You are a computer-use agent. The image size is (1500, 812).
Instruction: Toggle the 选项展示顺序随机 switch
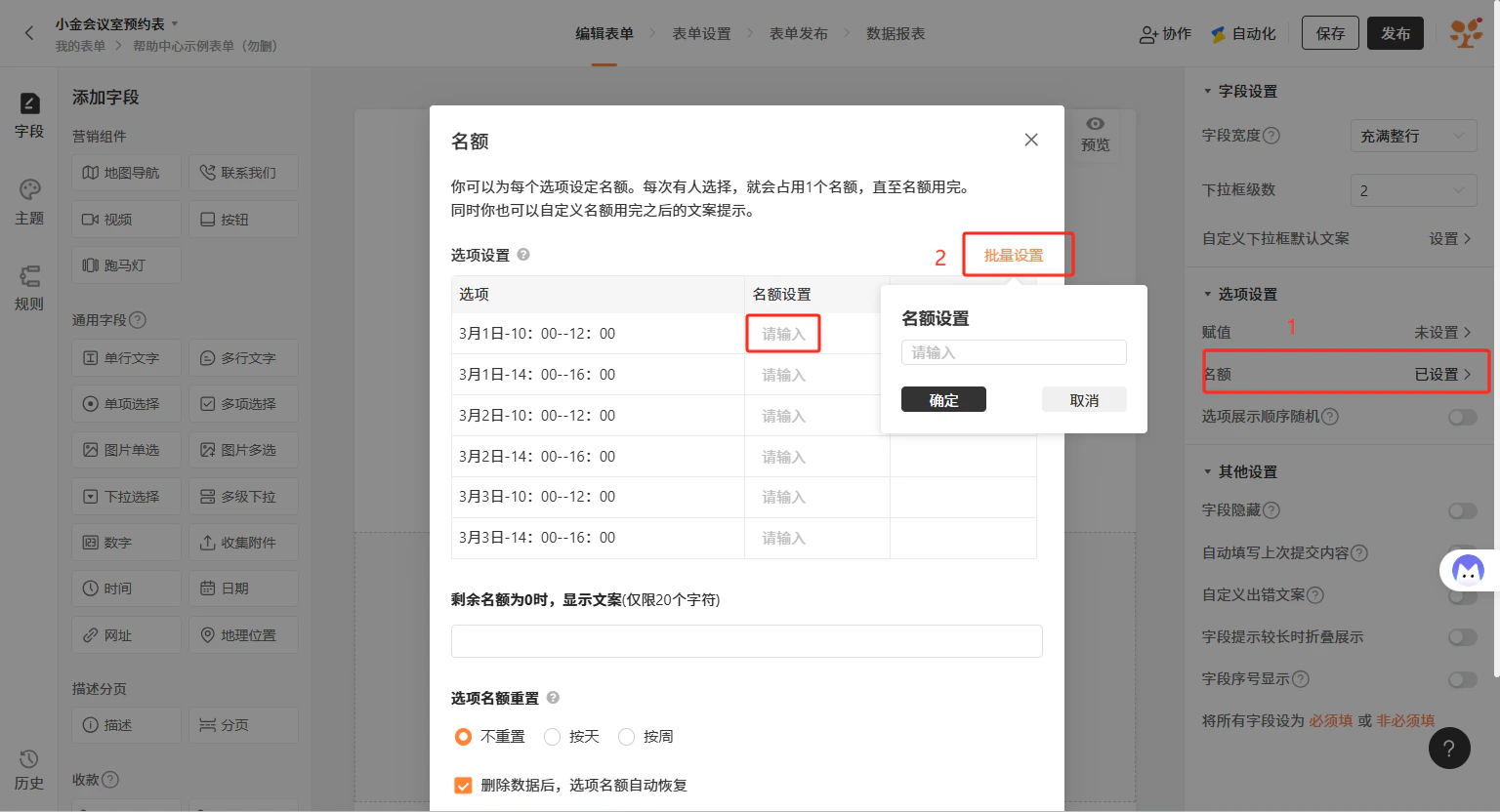tap(1462, 417)
